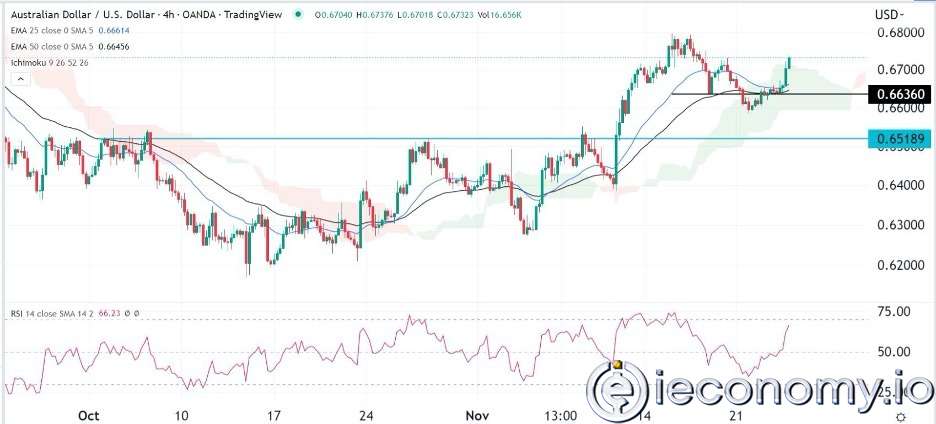This screenshot has width=936, height=424.
Task: Click the 75.00 RSI scale label
Action: coord(893,312)
